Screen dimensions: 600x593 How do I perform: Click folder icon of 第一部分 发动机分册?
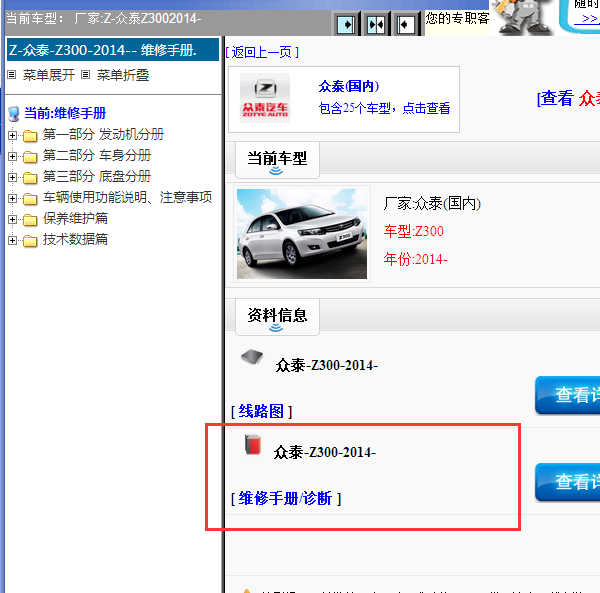[30, 135]
